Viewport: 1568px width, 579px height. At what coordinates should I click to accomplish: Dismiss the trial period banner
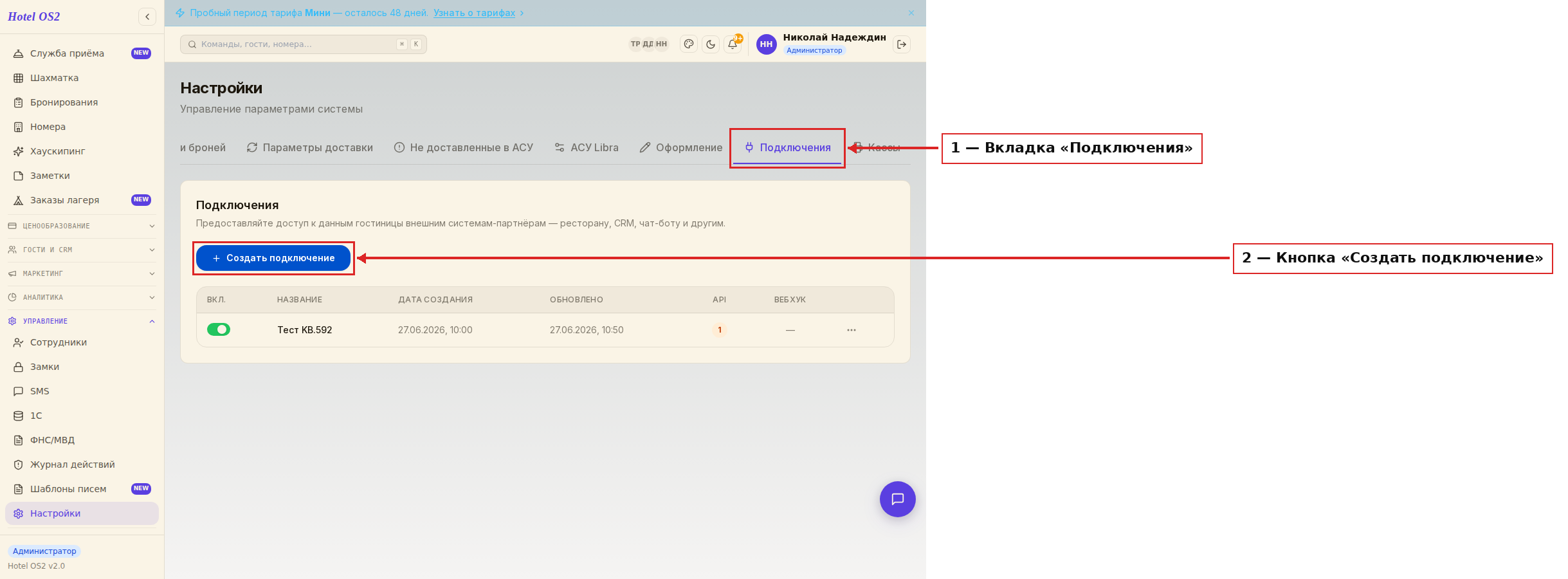pyautogui.click(x=911, y=13)
